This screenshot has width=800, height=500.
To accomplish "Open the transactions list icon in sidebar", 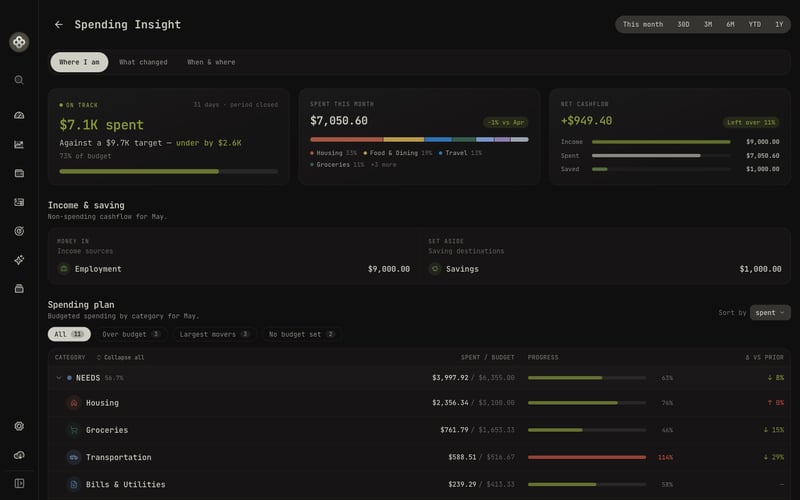I will (x=19, y=202).
